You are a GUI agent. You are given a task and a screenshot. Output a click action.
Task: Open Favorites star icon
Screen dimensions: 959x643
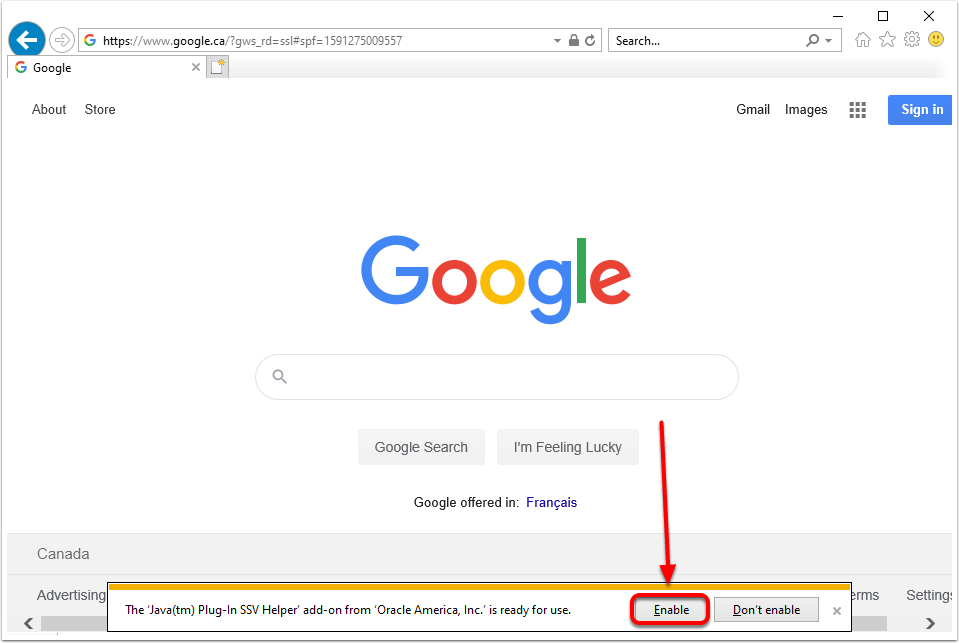click(887, 40)
